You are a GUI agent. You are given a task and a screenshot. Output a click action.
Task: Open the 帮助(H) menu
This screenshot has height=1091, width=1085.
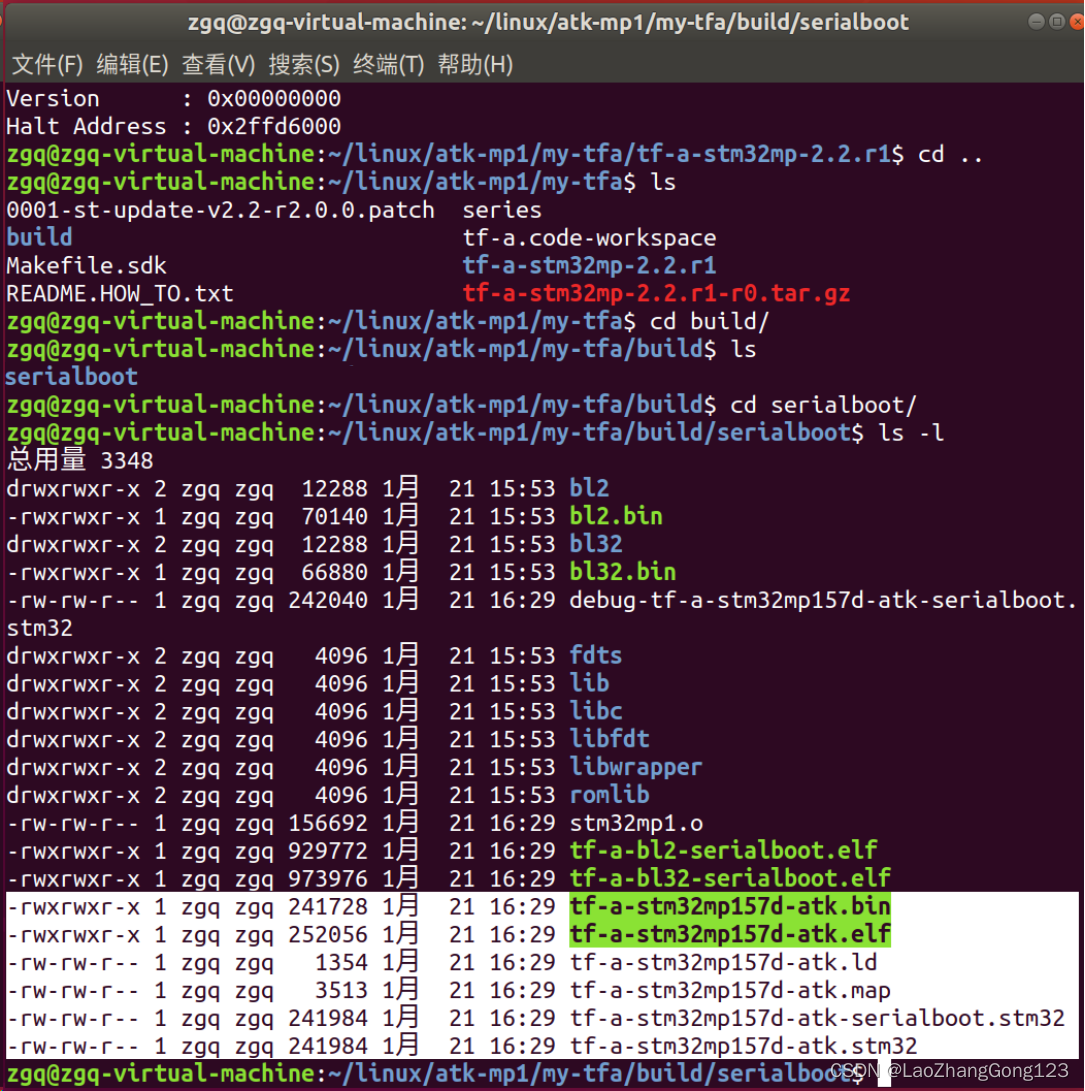click(x=474, y=64)
